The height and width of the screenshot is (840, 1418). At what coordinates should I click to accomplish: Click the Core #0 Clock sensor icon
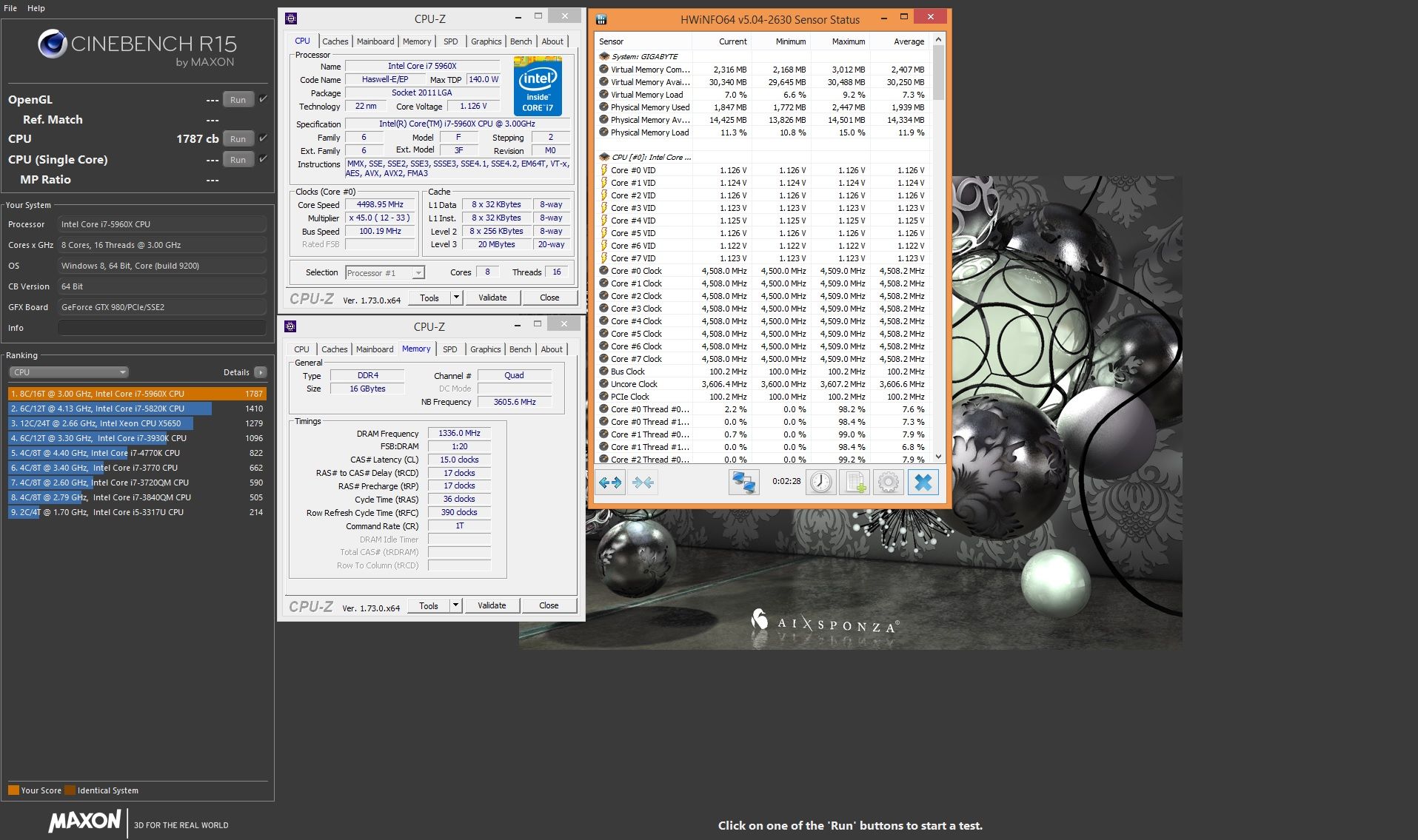(603, 271)
